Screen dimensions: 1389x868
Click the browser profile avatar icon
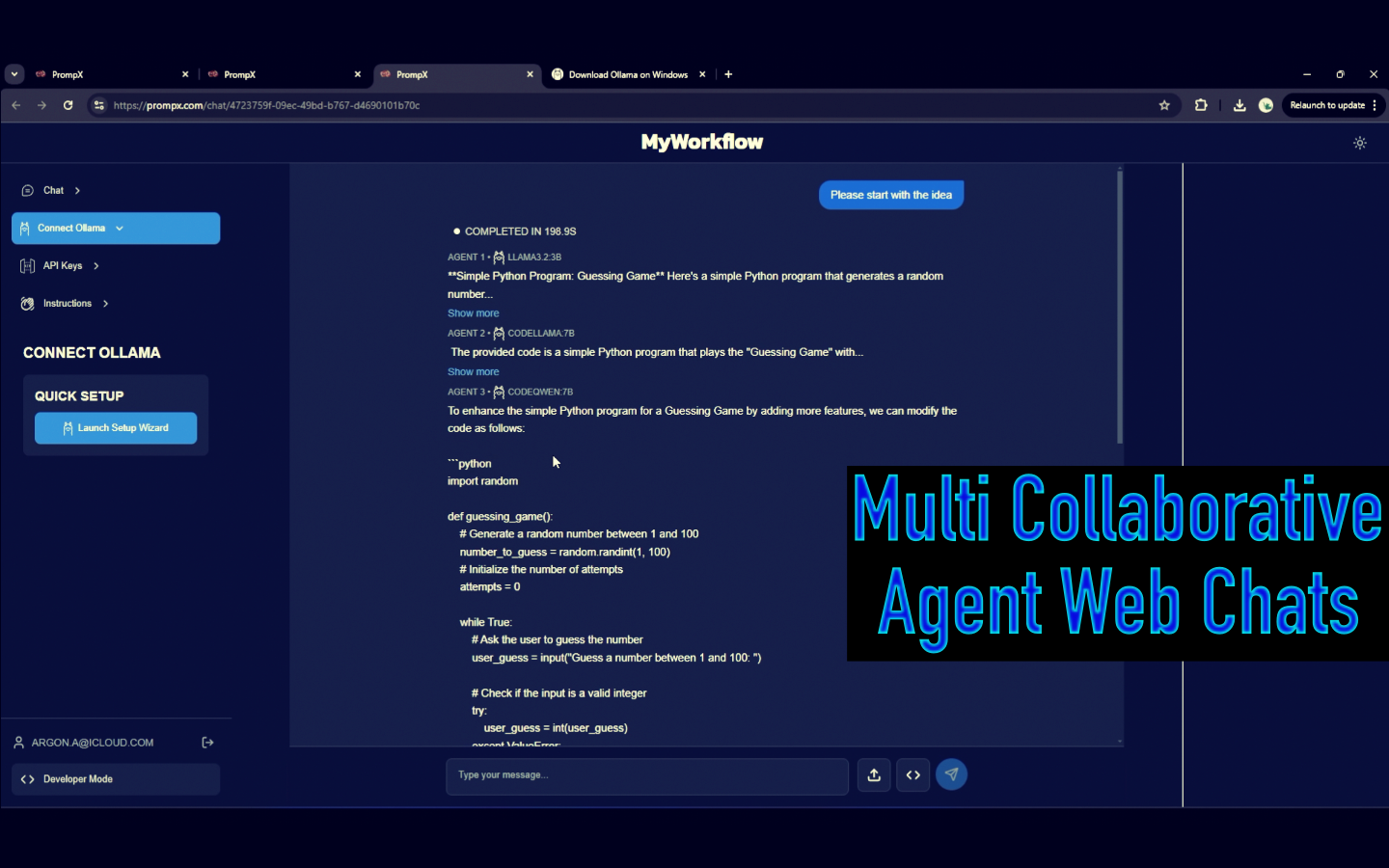pyautogui.click(x=1266, y=106)
